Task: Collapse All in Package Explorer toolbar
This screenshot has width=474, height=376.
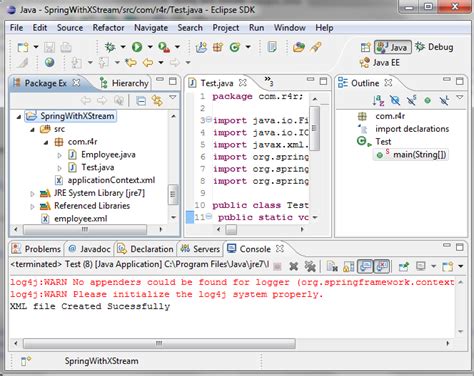Action: [x=141, y=100]
